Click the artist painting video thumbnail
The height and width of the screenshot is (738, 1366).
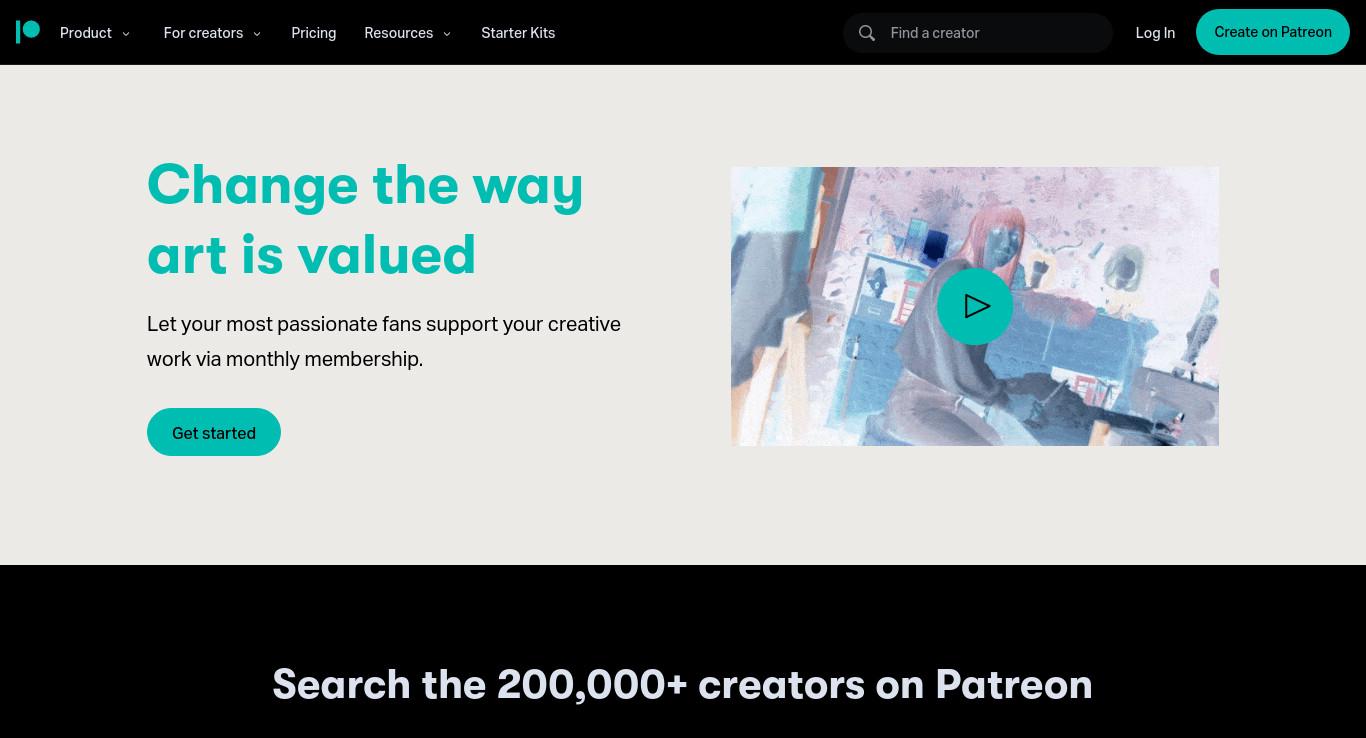[x=975, y=306]
